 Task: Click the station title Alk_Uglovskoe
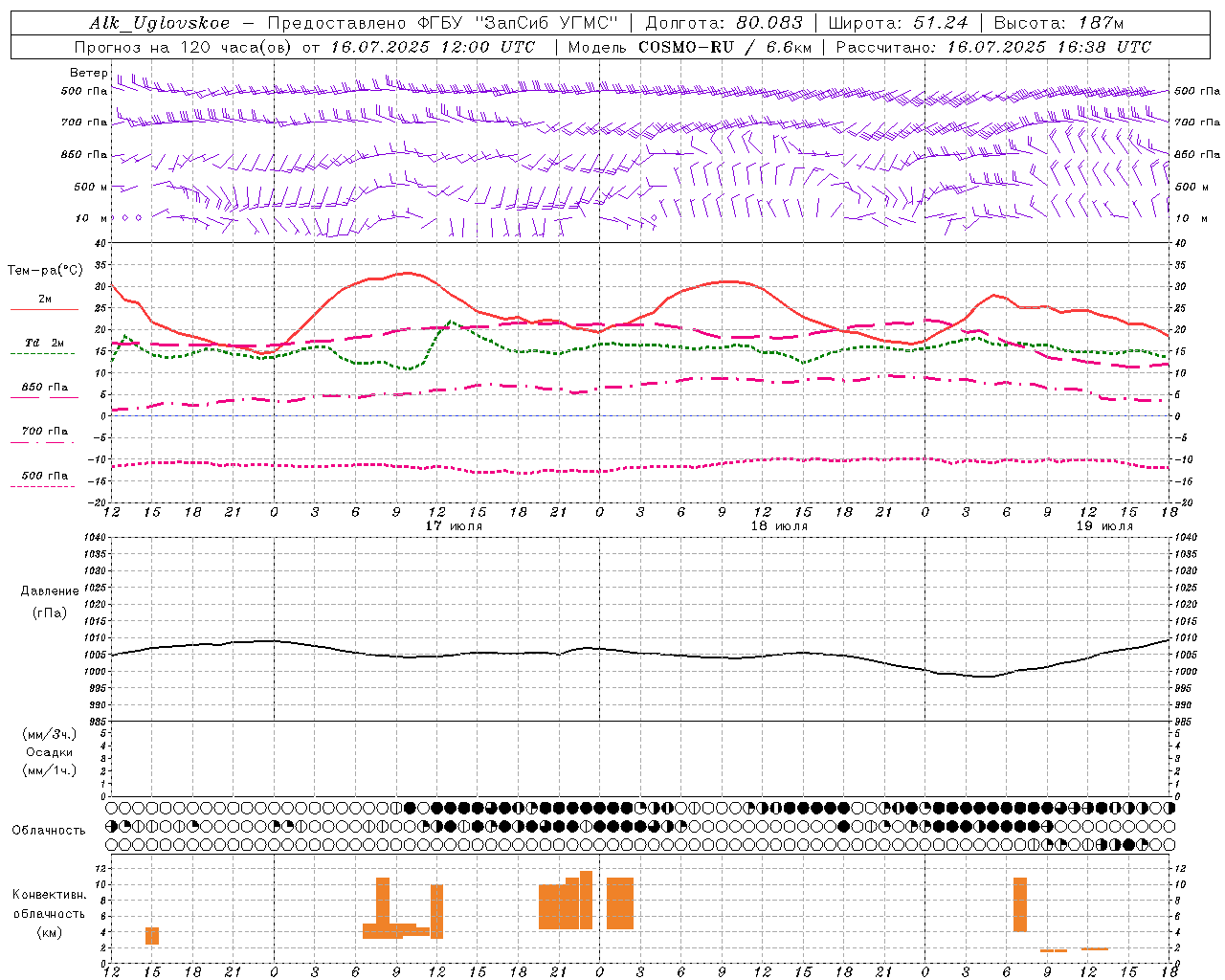click(x=160, y=23)
